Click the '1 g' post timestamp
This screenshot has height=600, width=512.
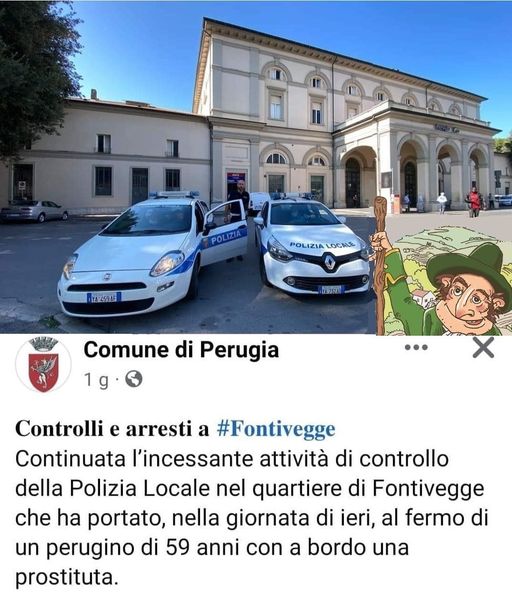pyautogui.click(x=96, y=380)
